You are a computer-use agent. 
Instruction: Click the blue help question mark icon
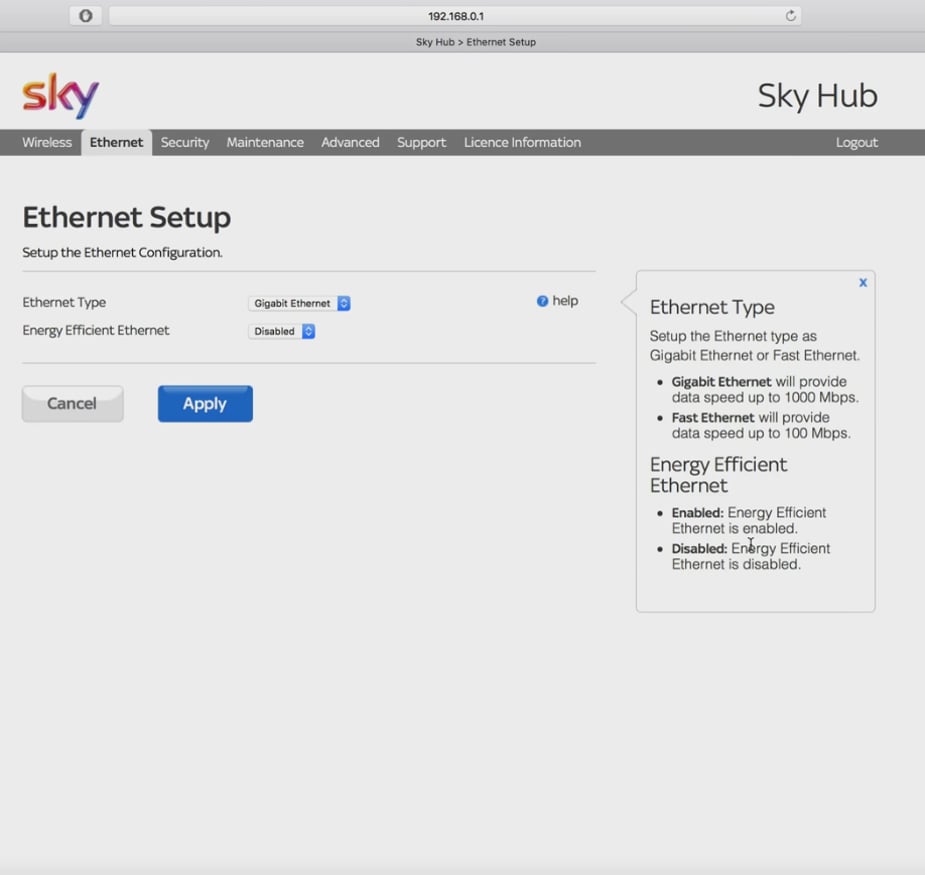click(x=542, y=301)
